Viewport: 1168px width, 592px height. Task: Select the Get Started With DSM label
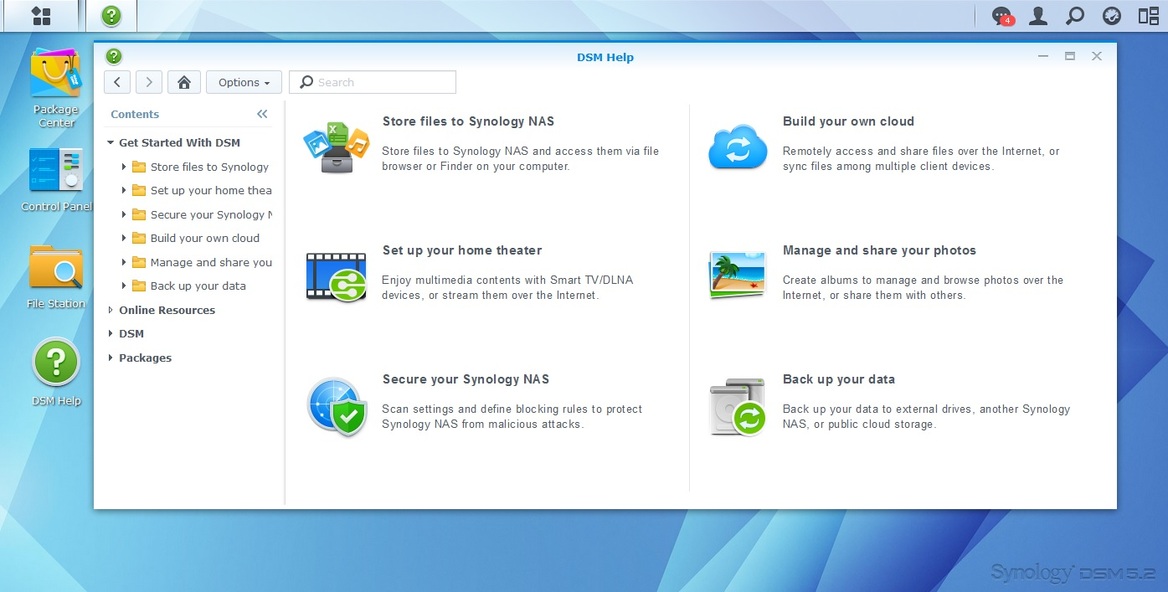point(180,142)
